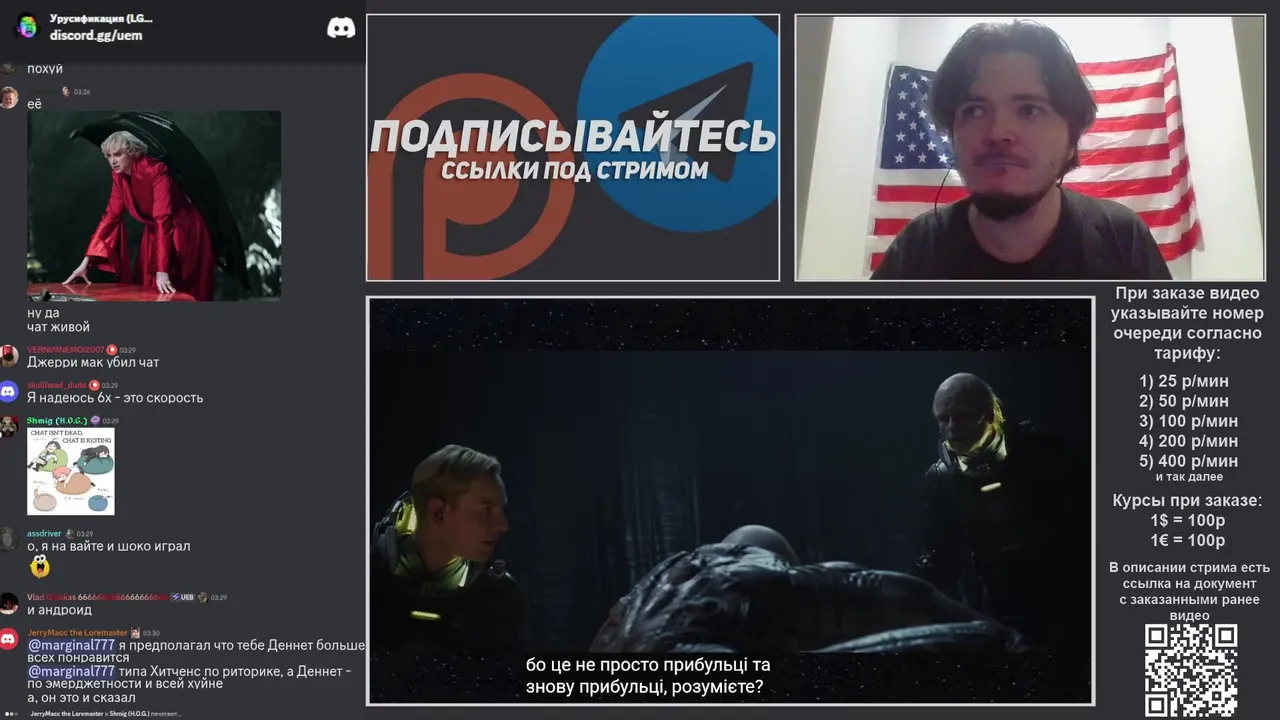Click tariff line '2) 50 р/мин'
The width and height of the screenshot is (1280, 720).
click(1184, 401)
